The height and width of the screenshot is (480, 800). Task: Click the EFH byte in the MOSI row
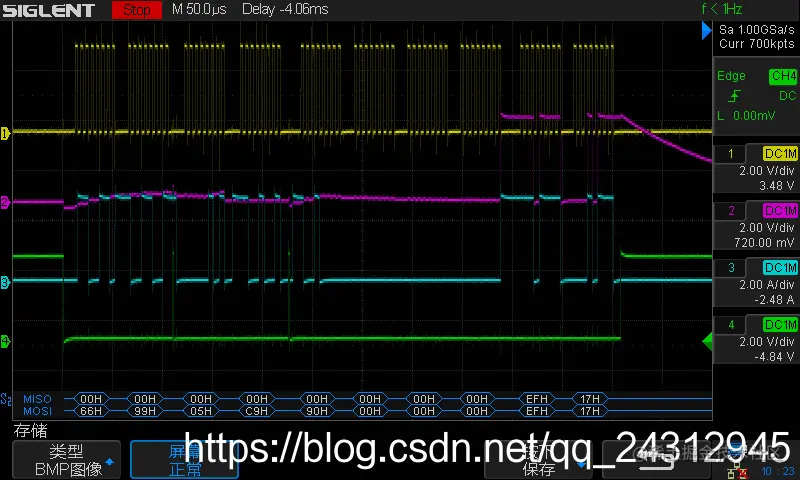(537, 411)
